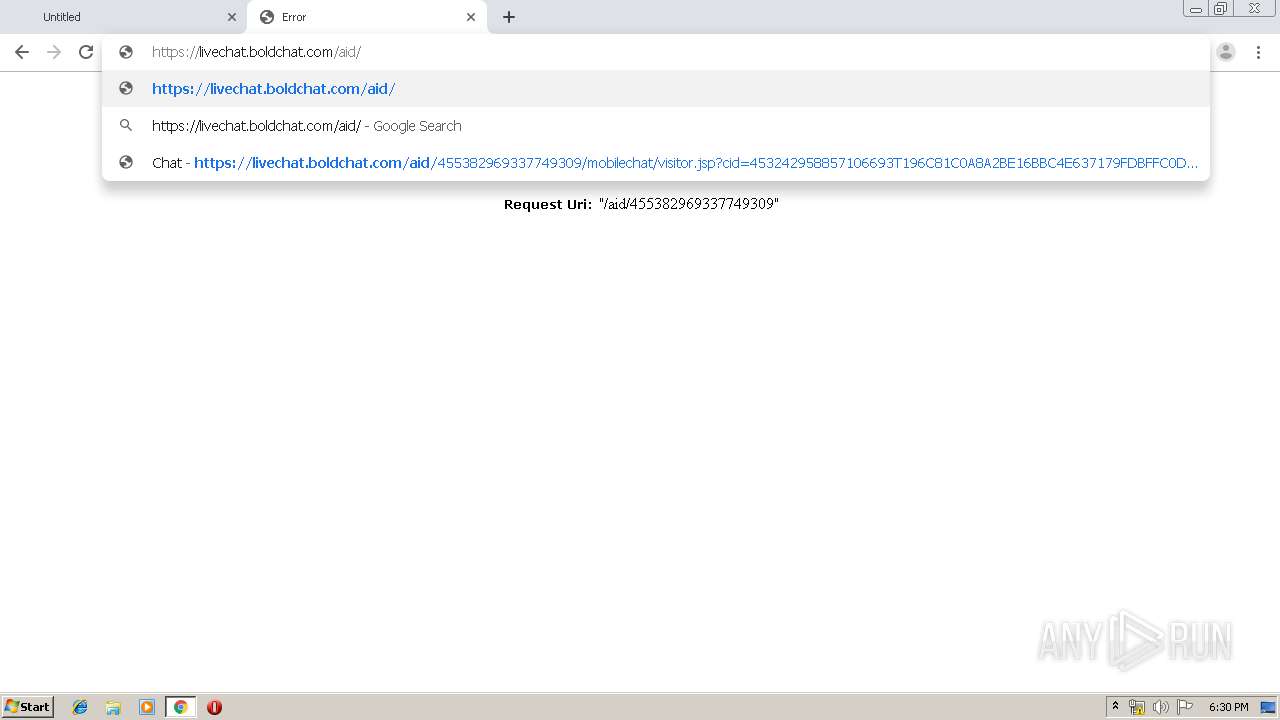
Task: Open the Chrome three-dot menu
Action: click(1258, 52)
